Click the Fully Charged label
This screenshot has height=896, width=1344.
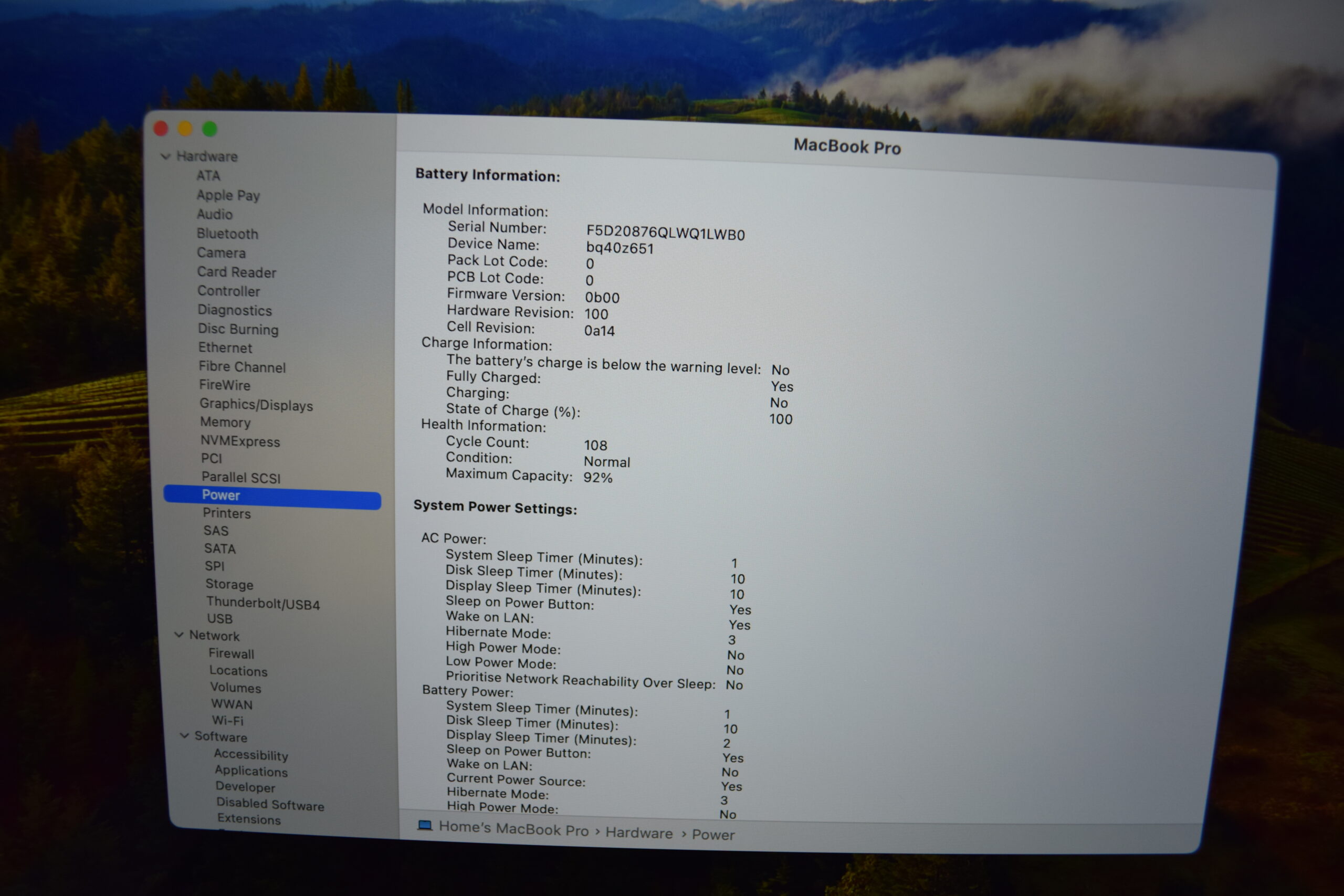493,376
